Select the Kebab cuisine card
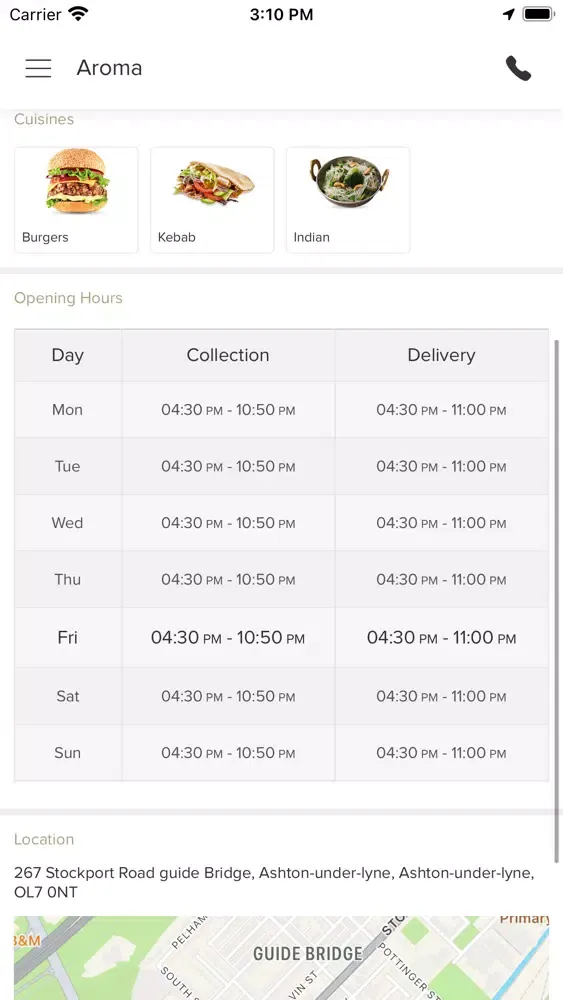This screenshot has width=563, height=1000. coord(212,200)
